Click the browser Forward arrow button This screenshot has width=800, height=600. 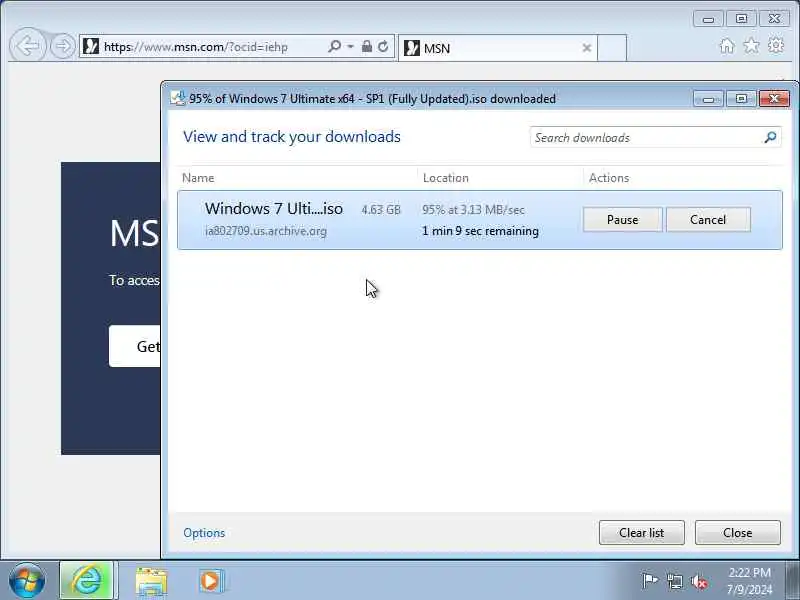click(x=63, y=46)
